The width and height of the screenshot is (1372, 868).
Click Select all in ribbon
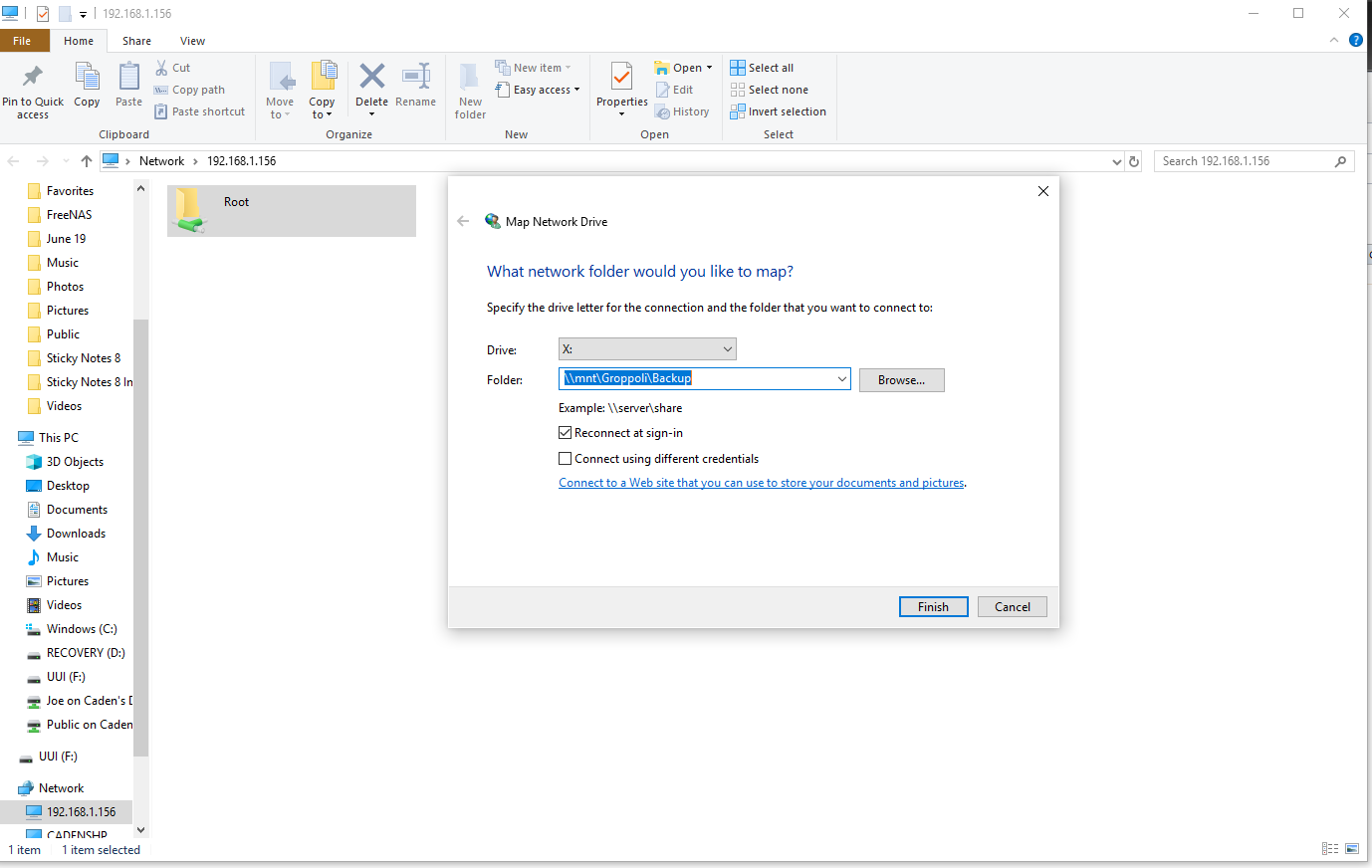762,68
